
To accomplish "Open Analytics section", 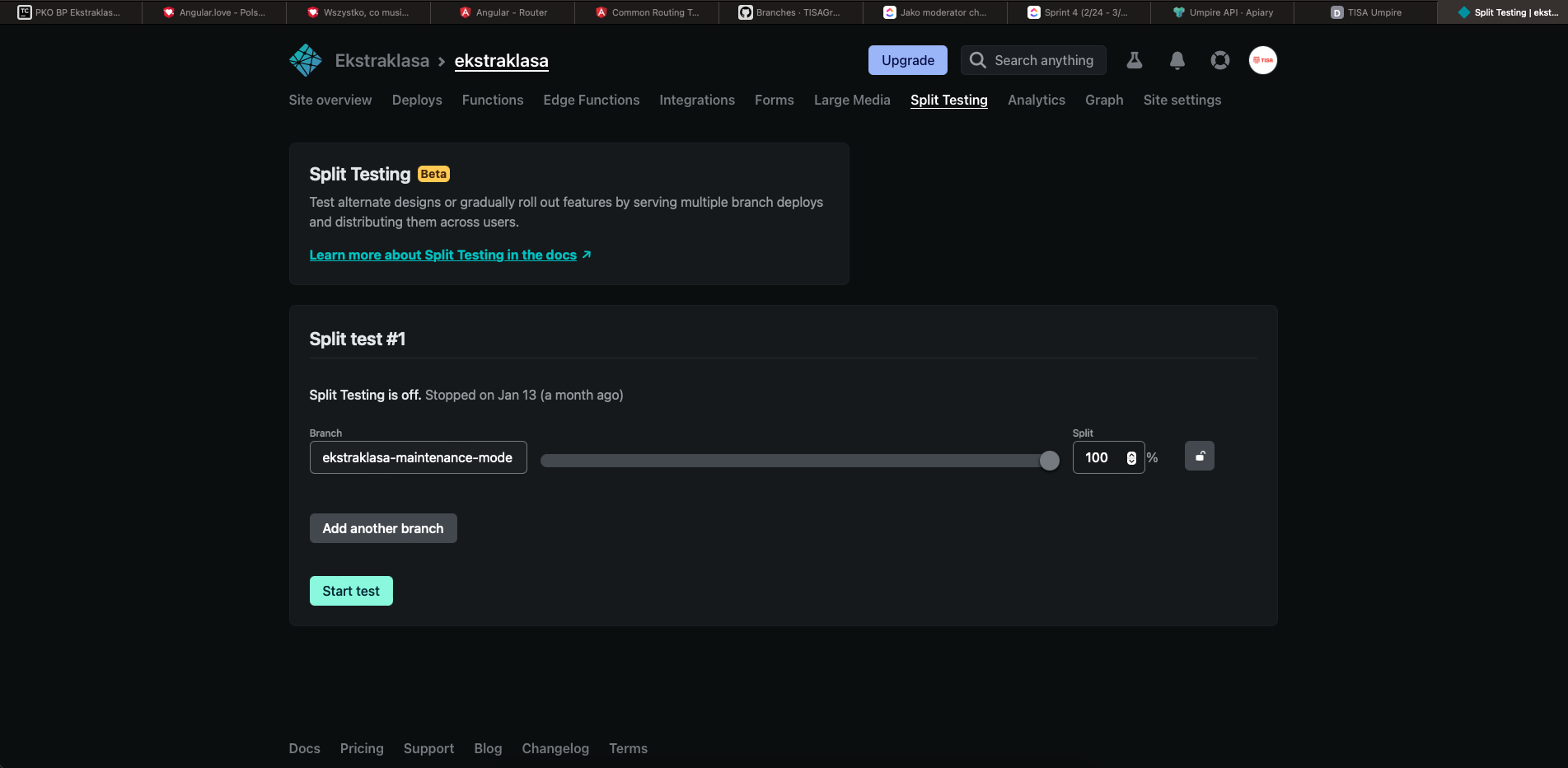I will (x=1037, y=100).
